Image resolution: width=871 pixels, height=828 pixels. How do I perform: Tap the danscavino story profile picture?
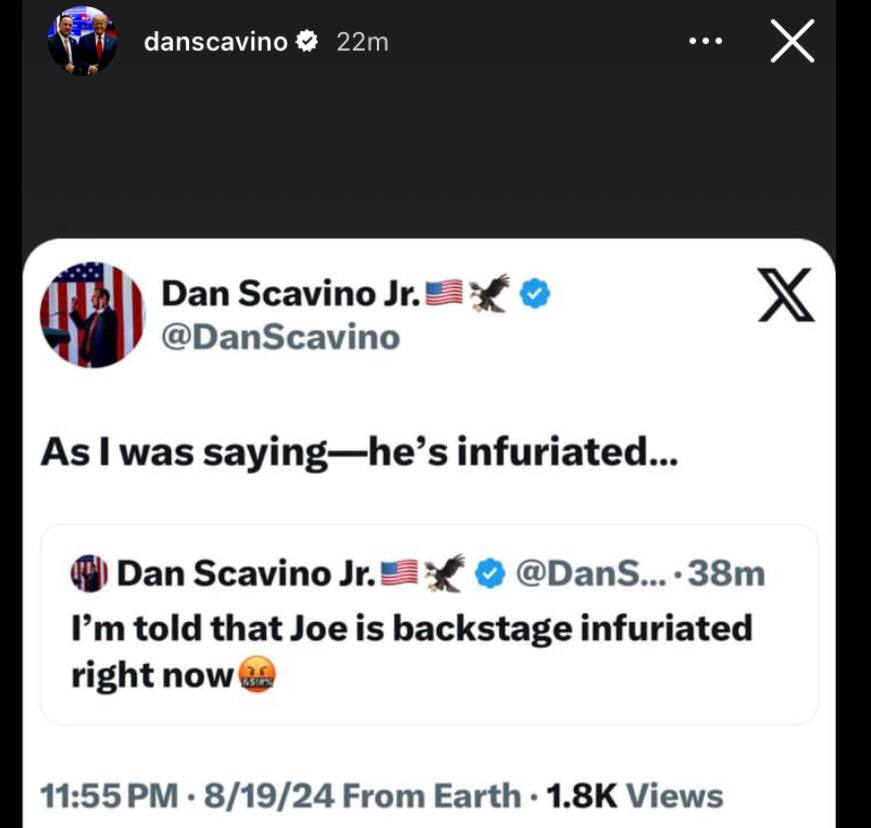point(82,42)
